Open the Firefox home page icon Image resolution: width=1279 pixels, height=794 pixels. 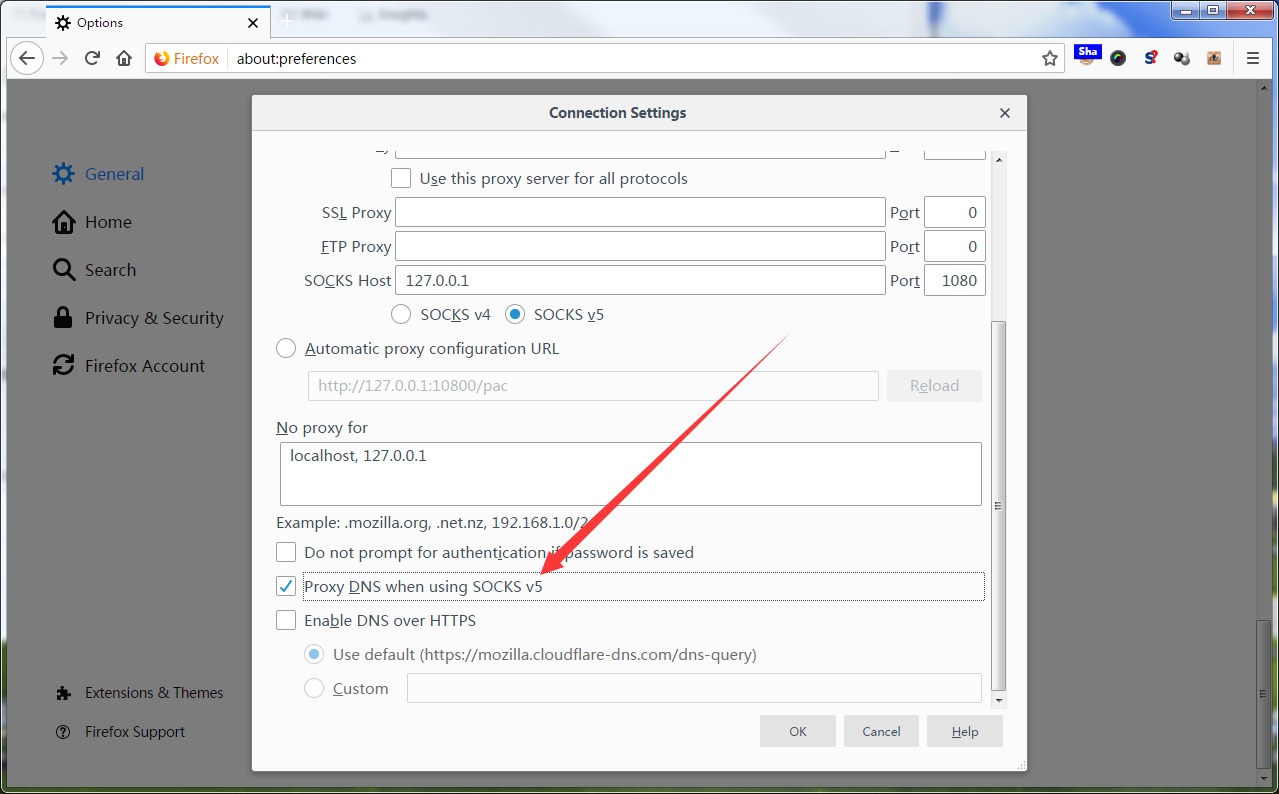point(124,58)
